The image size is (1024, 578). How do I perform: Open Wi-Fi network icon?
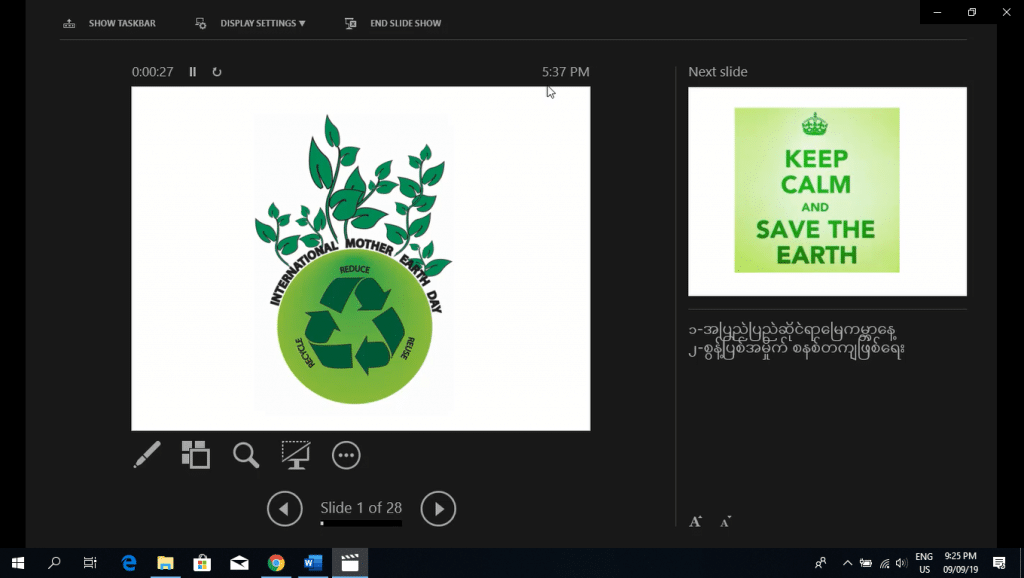coord(884,563)
